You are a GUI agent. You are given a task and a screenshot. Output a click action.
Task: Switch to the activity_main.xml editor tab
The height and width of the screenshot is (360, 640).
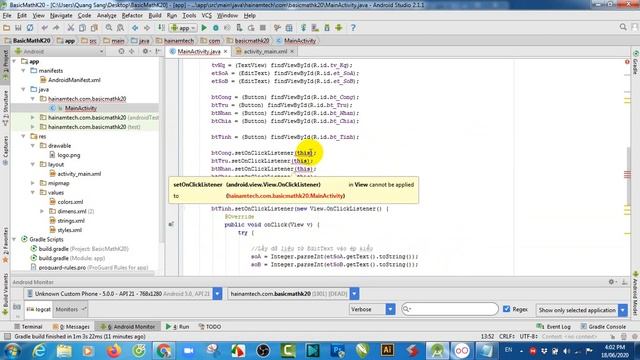(x=265, y=51)
